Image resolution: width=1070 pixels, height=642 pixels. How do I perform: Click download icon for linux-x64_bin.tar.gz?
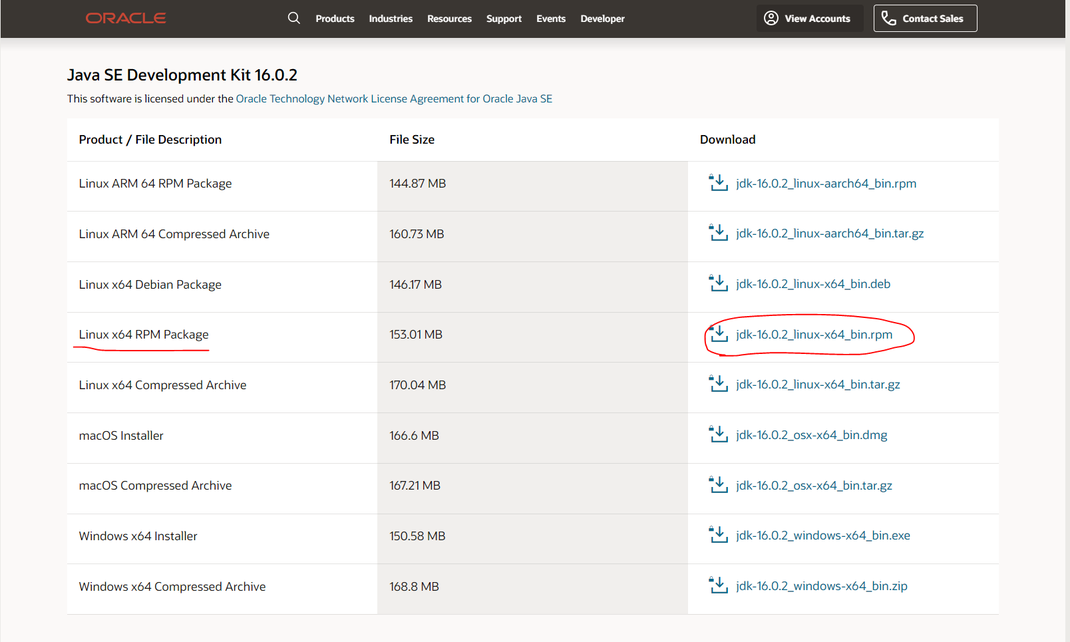point(719,384)
